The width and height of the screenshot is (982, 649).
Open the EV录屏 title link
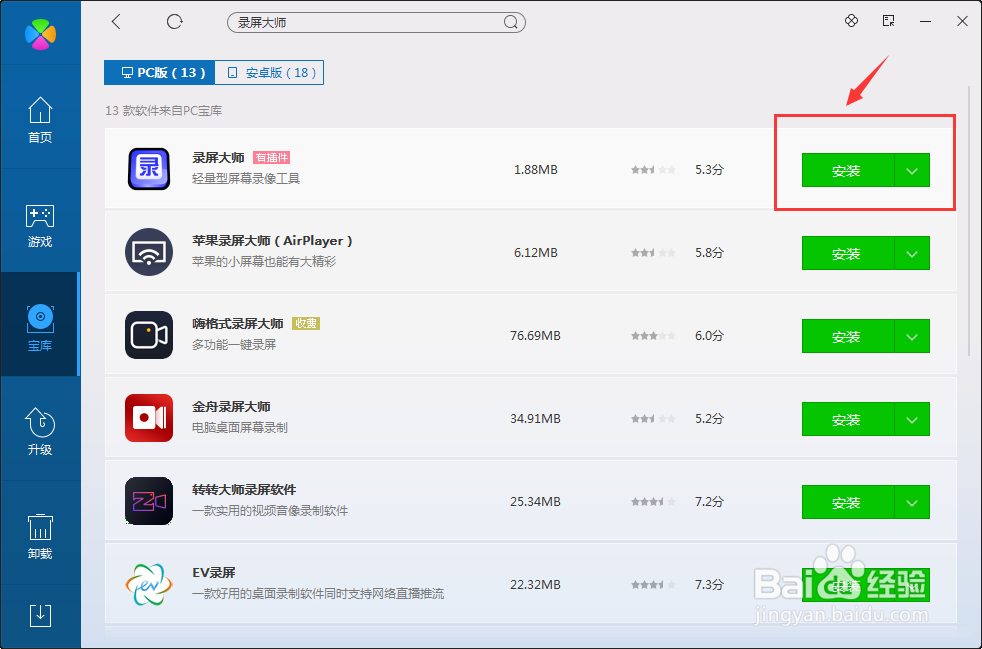(214, 573)
